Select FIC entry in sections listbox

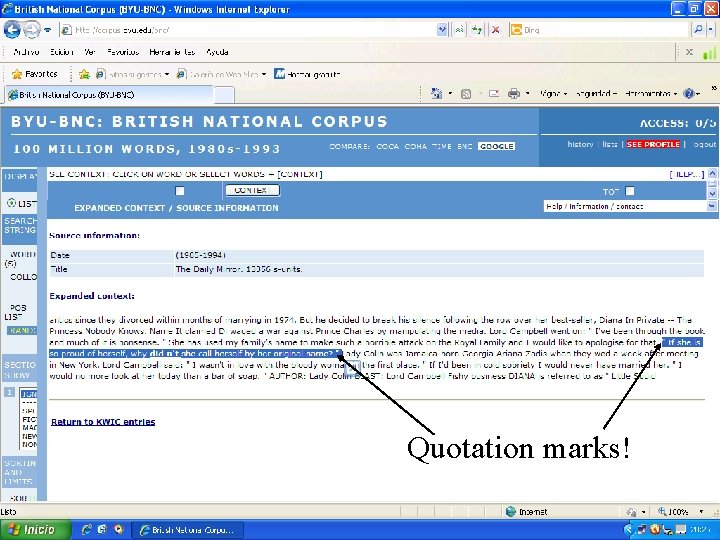point(29,419)
